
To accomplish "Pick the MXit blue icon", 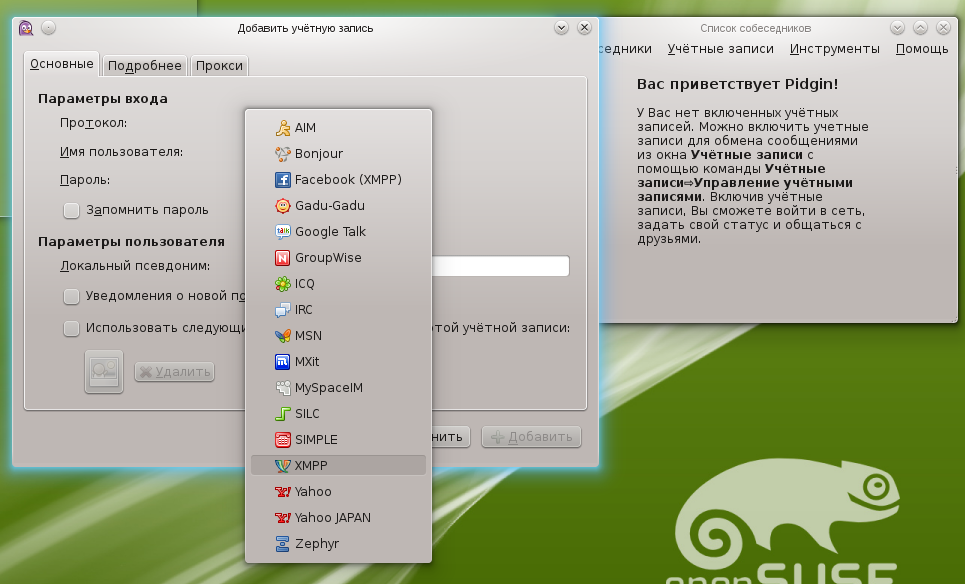I will coord(282,362).
